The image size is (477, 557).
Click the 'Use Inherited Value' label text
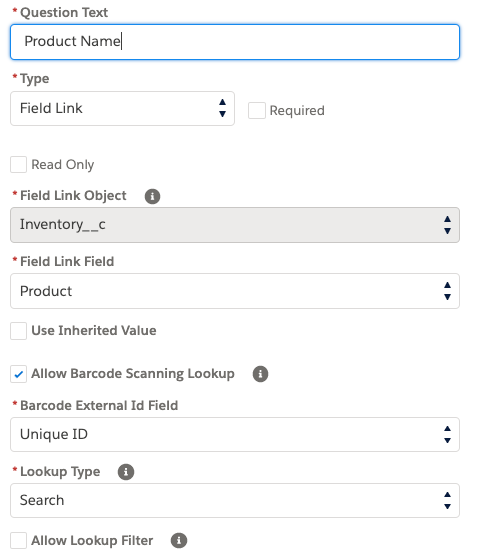point(94,331)
